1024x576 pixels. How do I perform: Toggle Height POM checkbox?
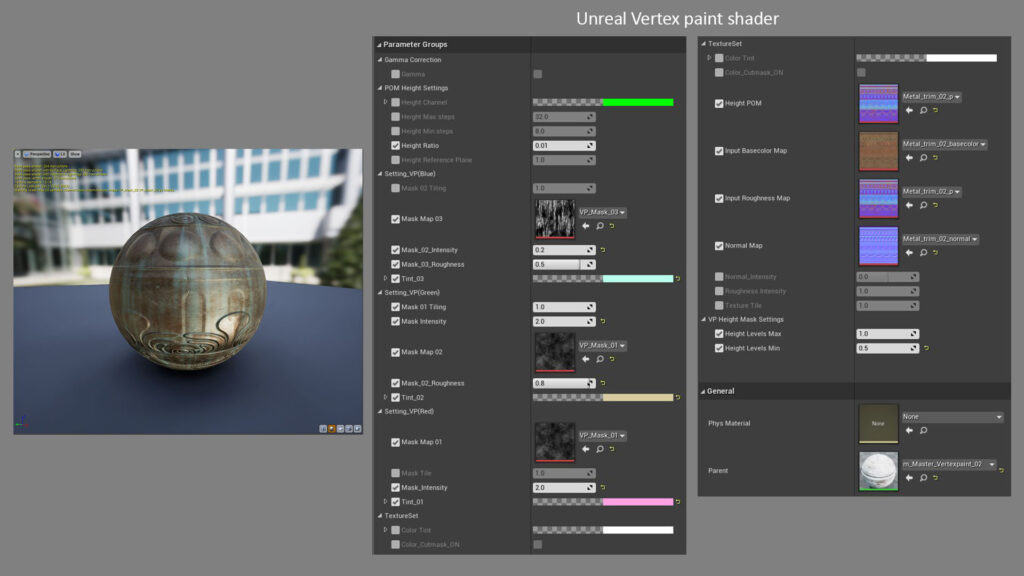pyautogui.click(x=719, y=103)
